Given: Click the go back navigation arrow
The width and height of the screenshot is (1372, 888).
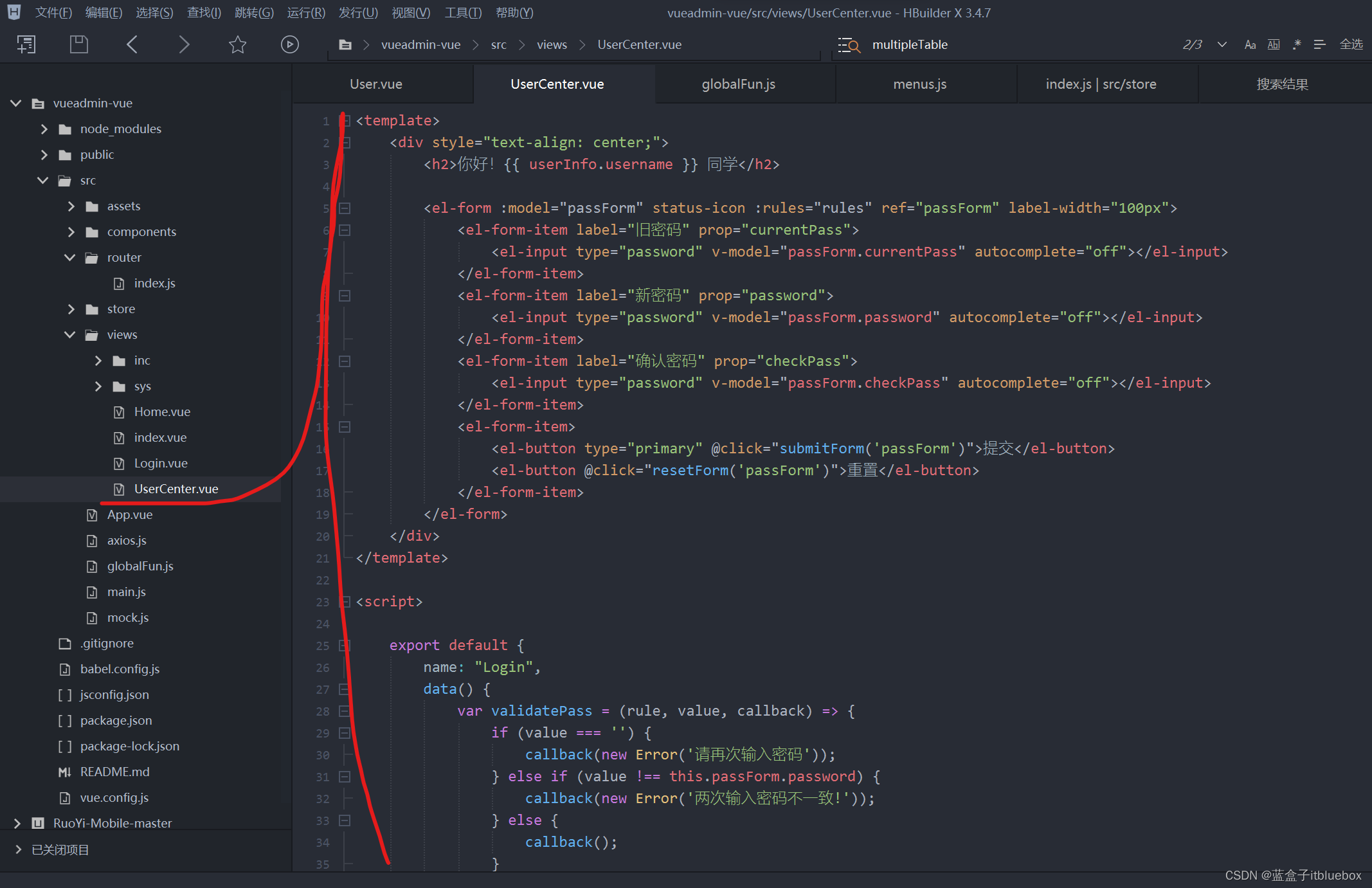Looking at the screenshot, I should tap(131, 44).
